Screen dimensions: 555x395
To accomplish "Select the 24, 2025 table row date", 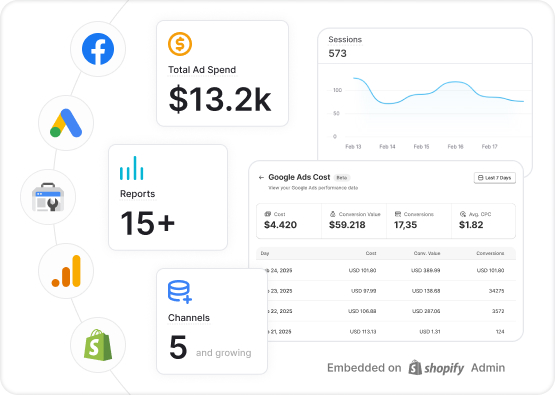I will tap(279, 270).
